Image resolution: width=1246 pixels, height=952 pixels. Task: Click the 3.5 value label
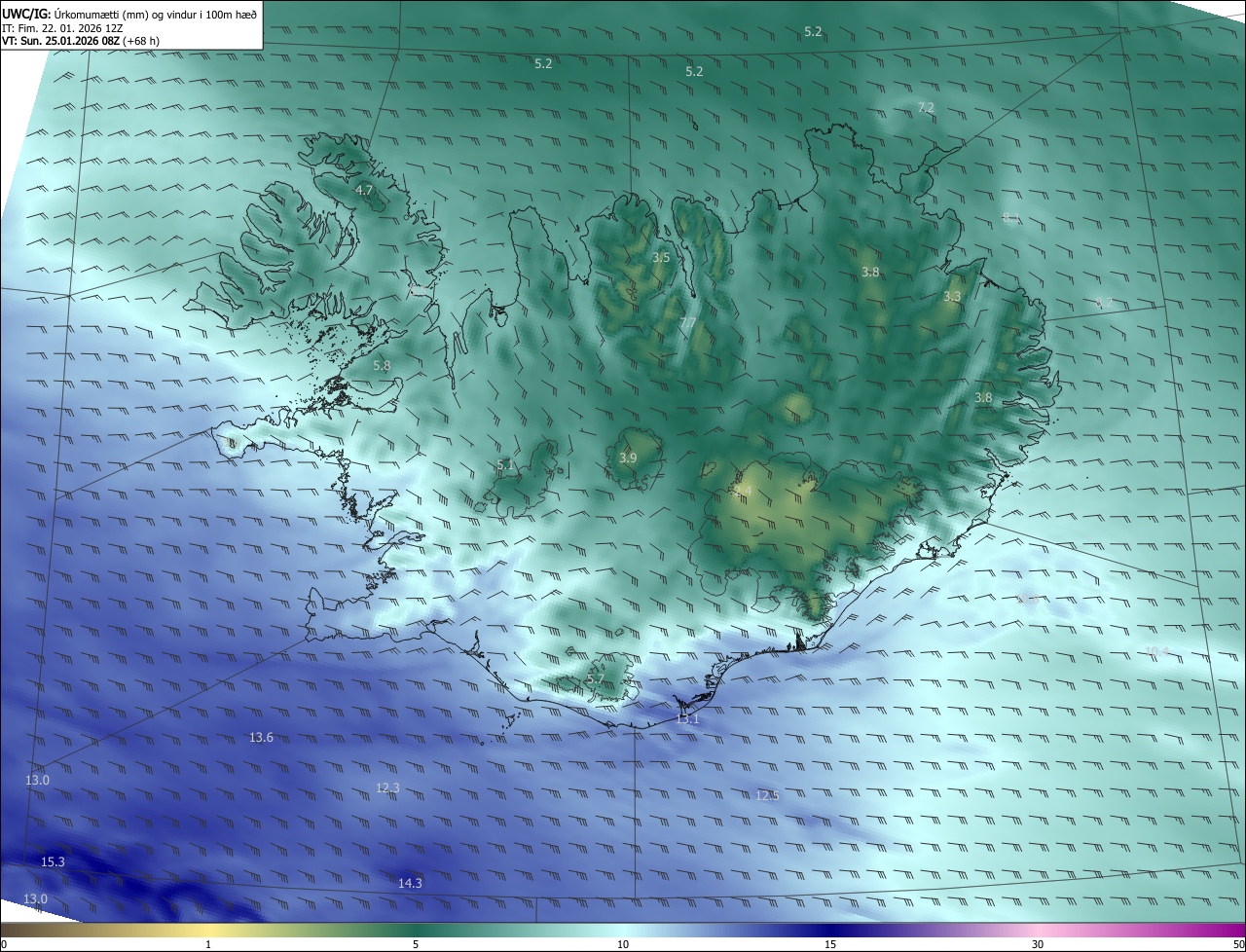[661, 257]
